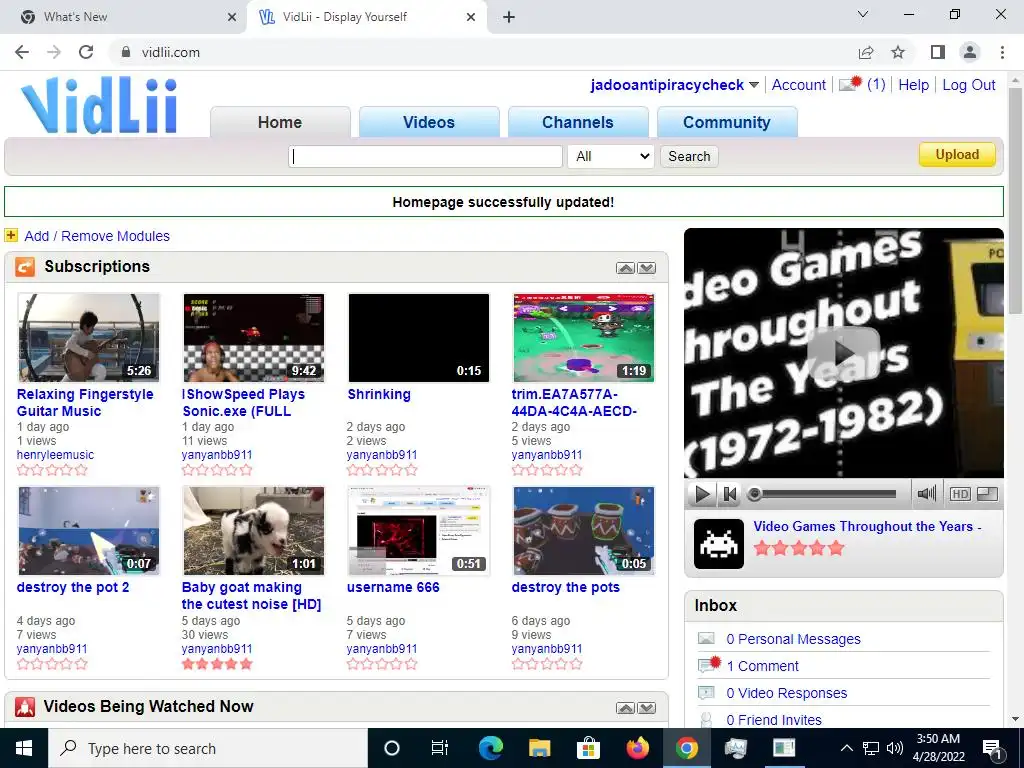Open Chrome three-dot menu
Screen dimensions: 1024x768
click(1002, 52)
